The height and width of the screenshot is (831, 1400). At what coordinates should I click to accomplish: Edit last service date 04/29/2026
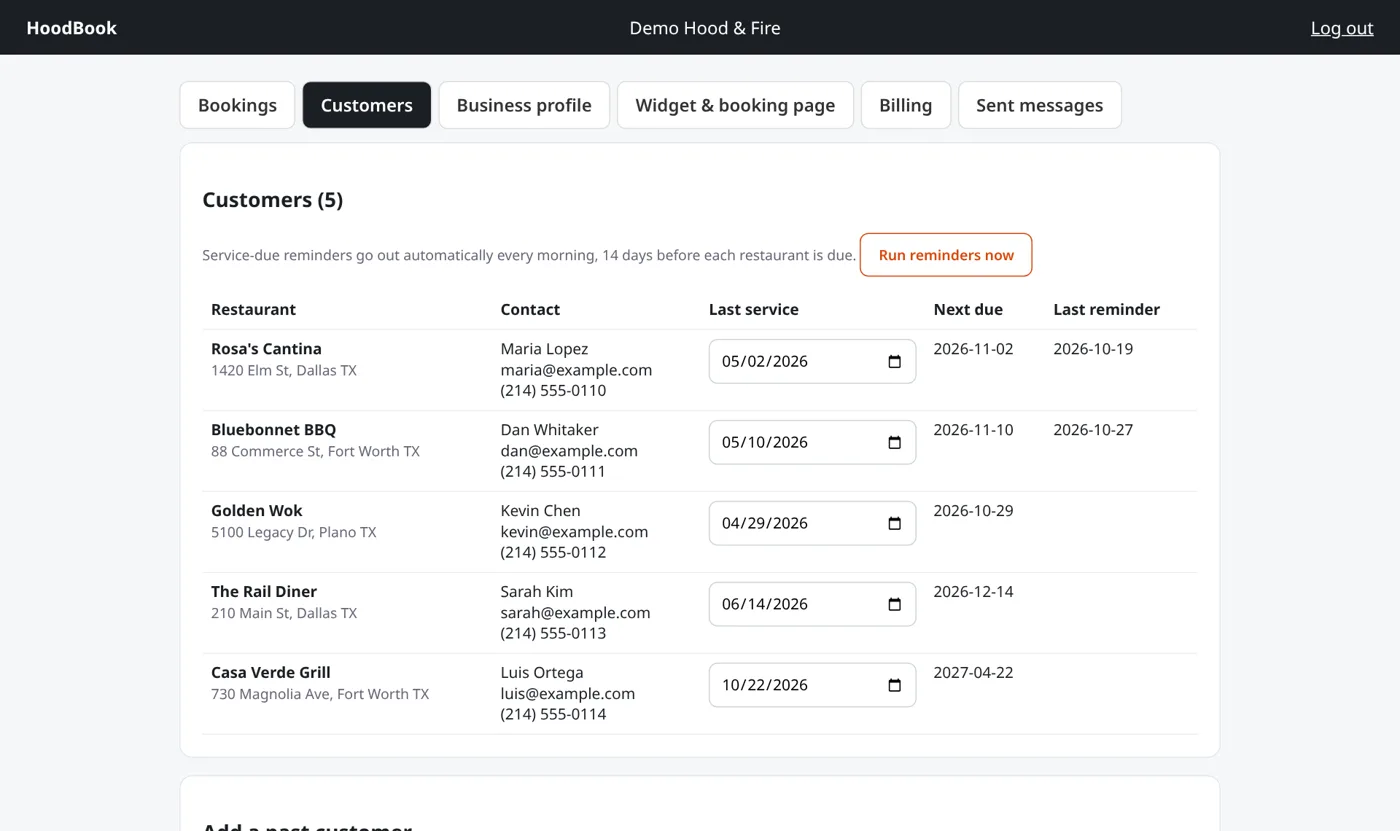pos(812,523)
